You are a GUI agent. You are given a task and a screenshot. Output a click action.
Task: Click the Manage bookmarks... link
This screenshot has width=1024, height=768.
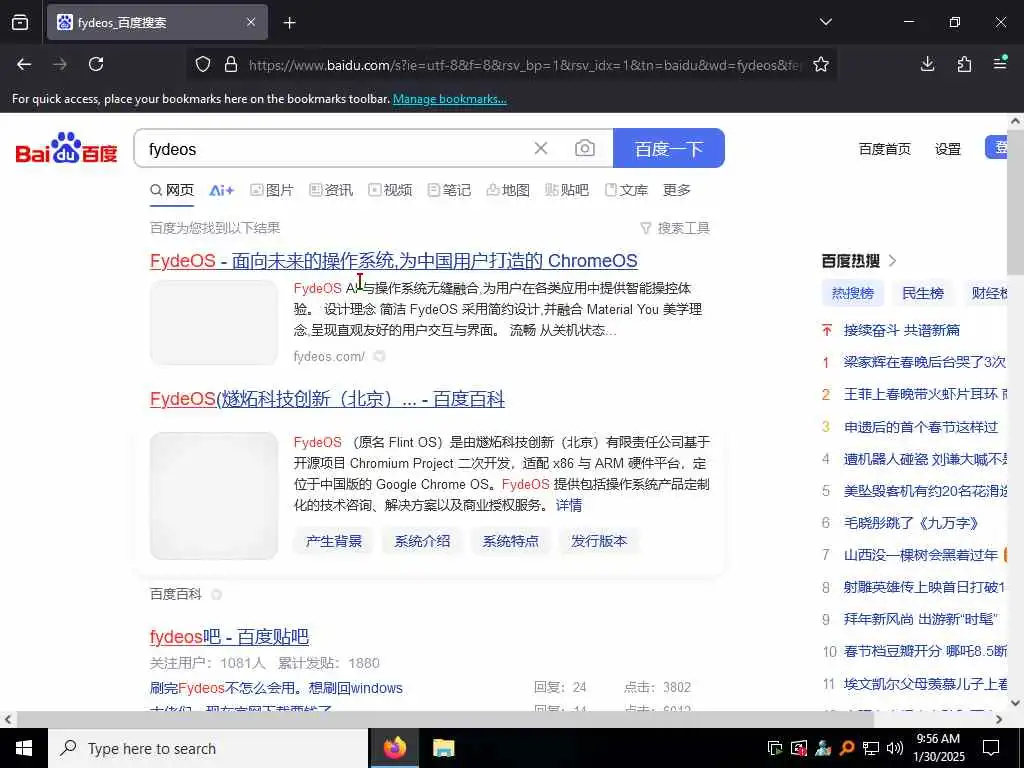click(449, 99)
